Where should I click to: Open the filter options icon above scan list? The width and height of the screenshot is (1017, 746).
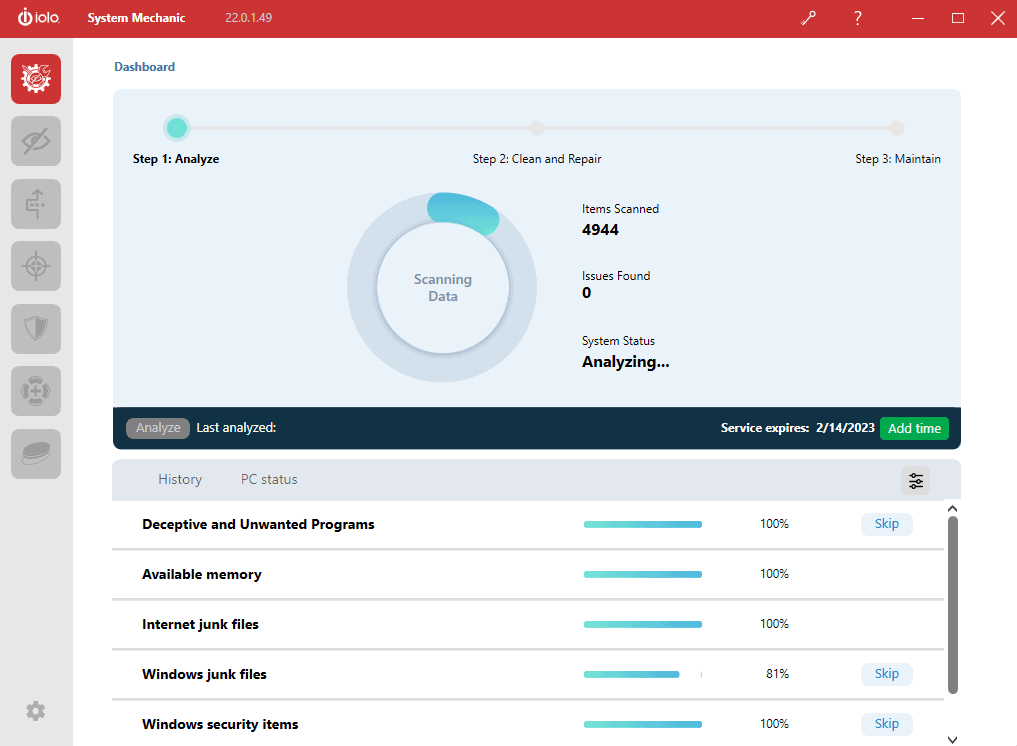[915, 480]
